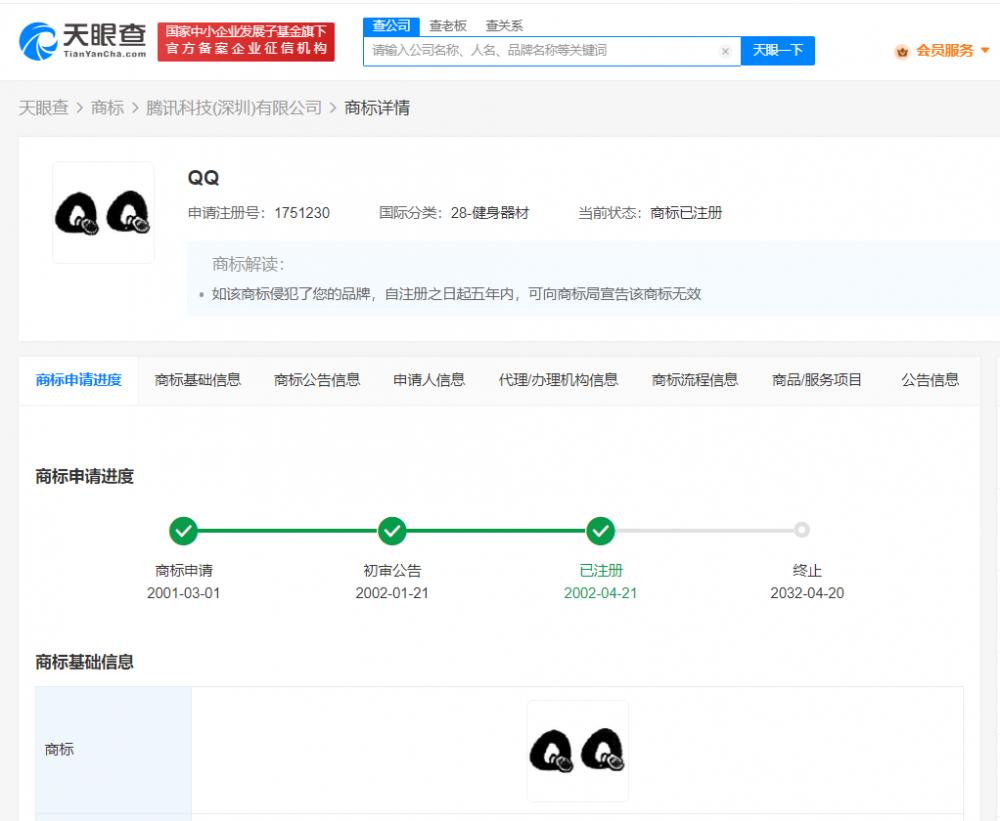Open the 申请人信息 tab
1000x821 pixels.
tap(428, 380)
